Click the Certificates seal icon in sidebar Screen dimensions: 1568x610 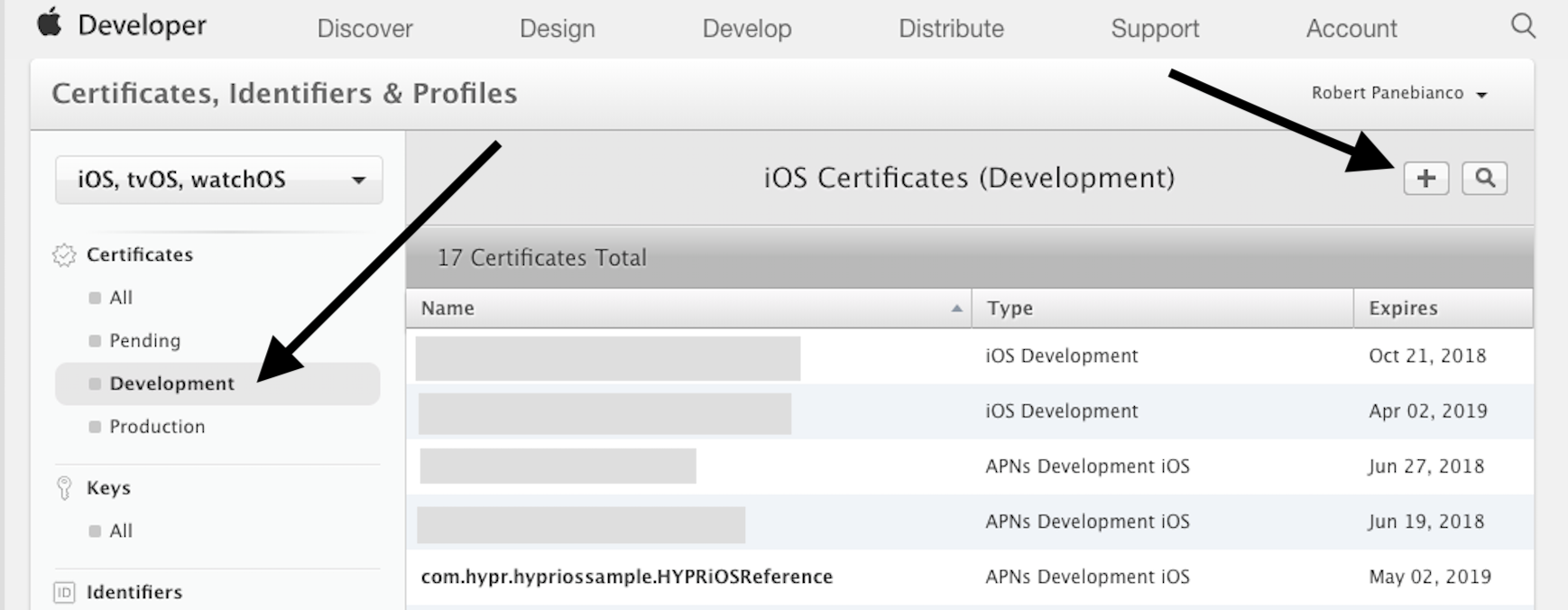point(64,255)
